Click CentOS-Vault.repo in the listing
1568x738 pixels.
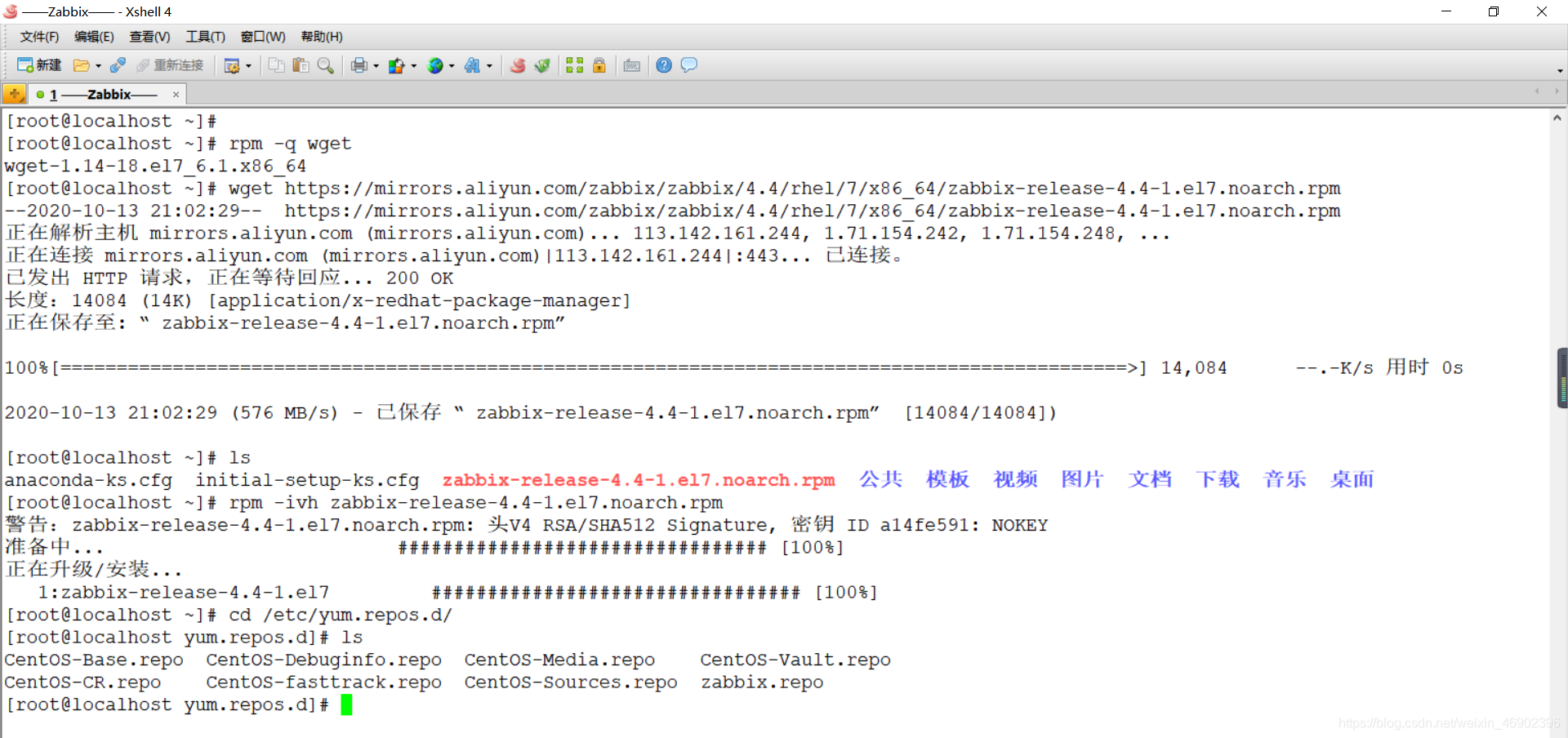click(x=795, y=660)
